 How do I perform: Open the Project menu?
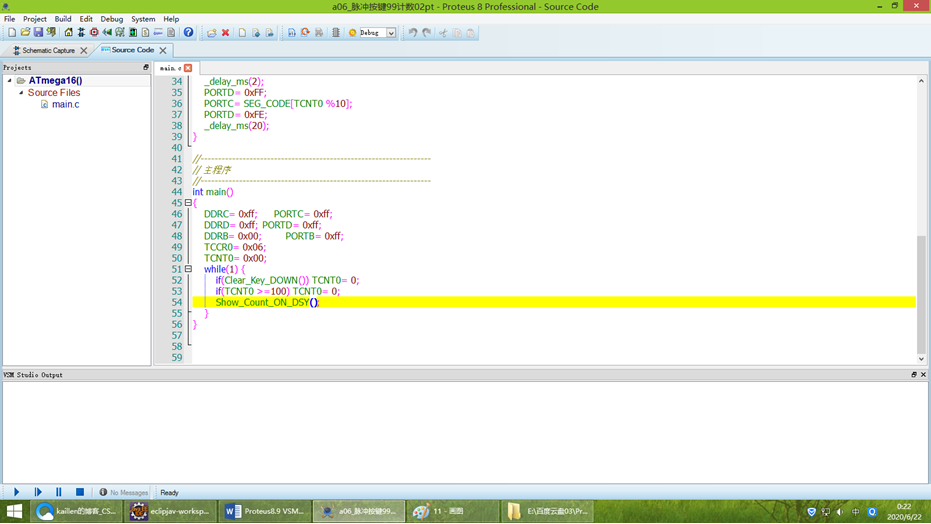point(34,19)
